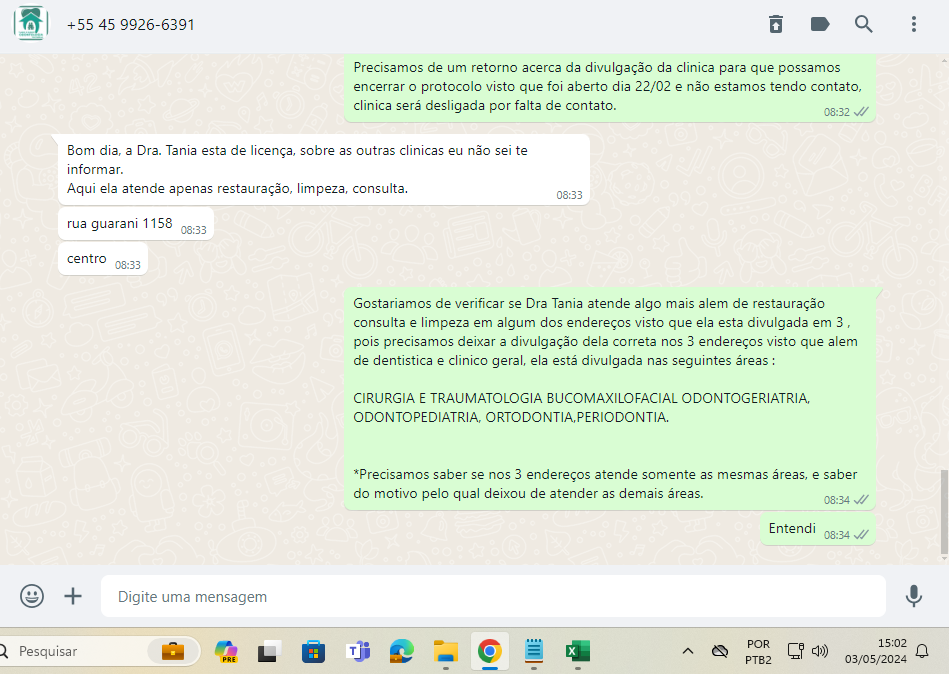Expand the hidden system tray icons chevron

point(688,651)
